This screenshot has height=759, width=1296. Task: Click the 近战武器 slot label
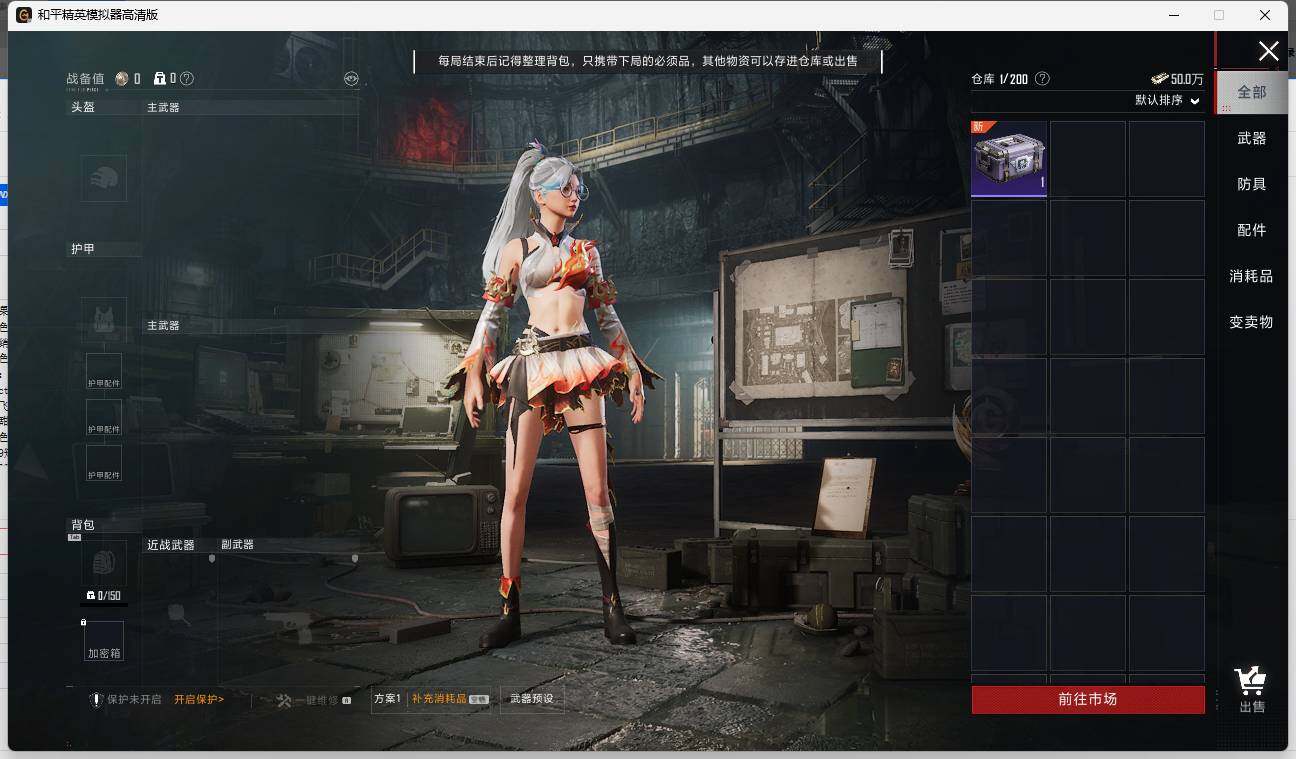[x=171, y=545]
